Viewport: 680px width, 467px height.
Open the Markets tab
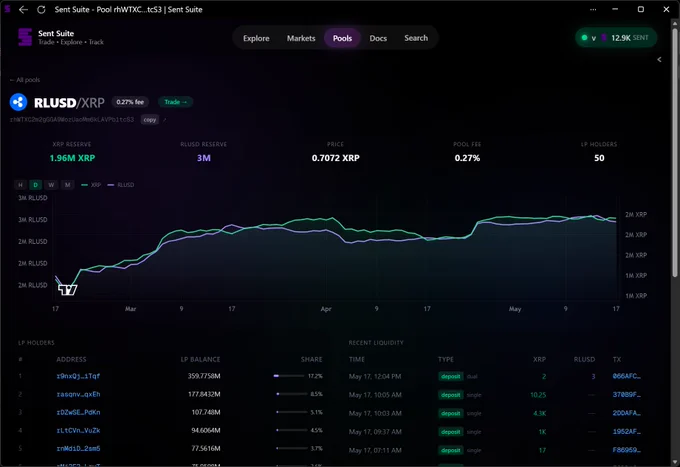[x=301, y=38]
